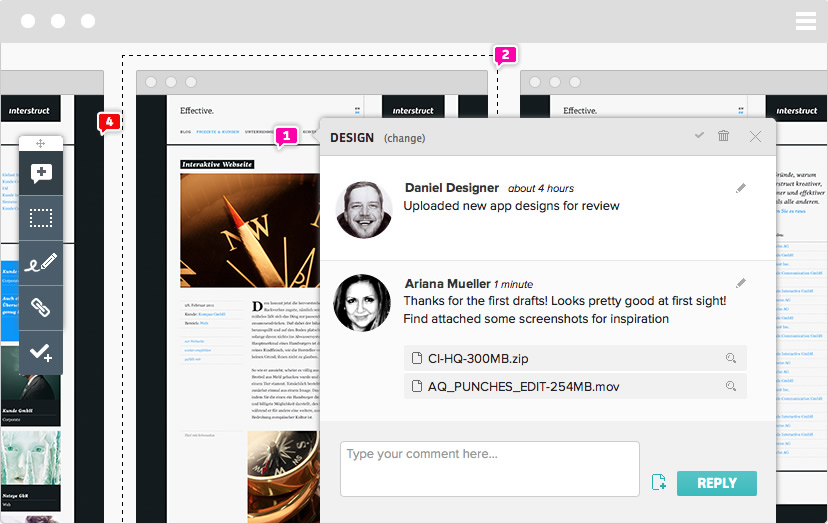This screenshot has width=828, height=524.
Task: Preview the CI-HQ-300MB.zip attachment with the magnifier
Action: click(x=731, y=358)
